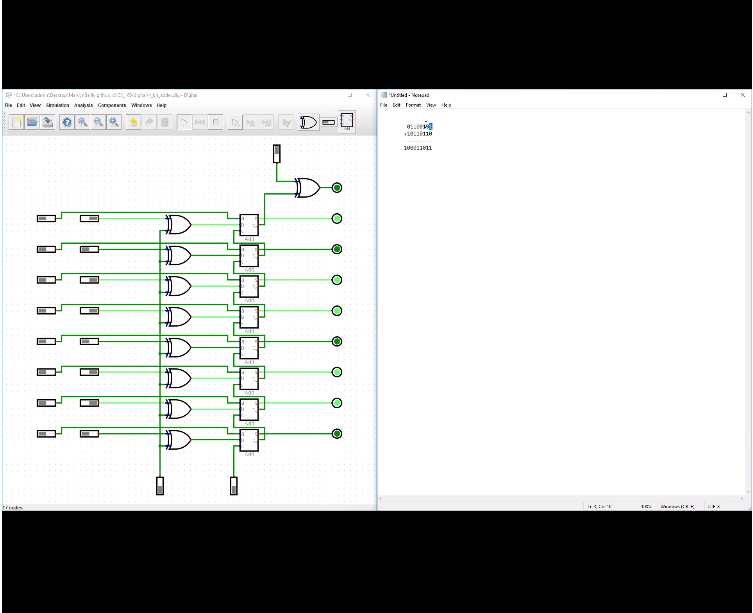753x613 pixels.
Task: Toggle the topmost left input pin
Action: pos(47,218)
